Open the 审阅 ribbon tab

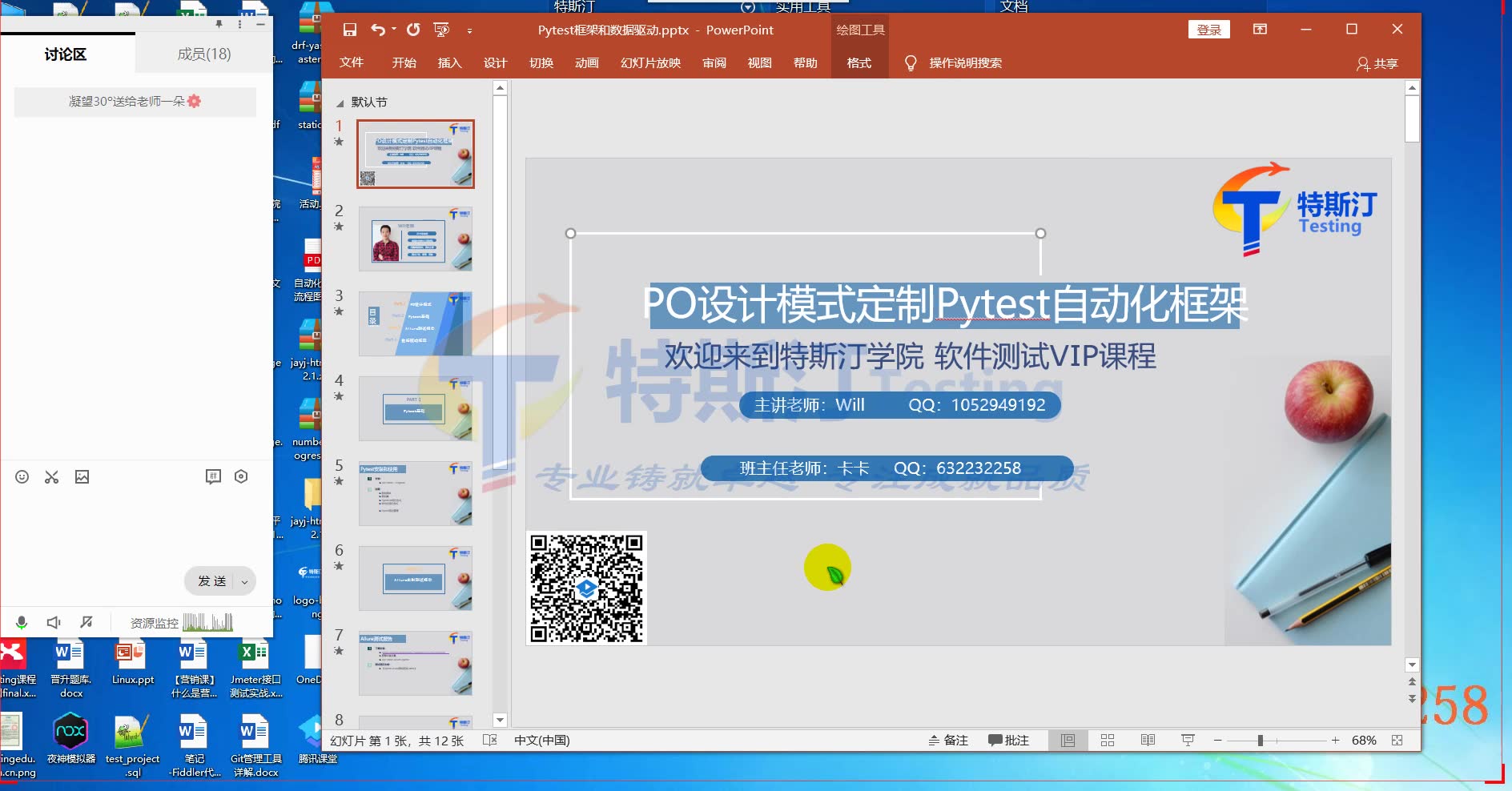click(714, 62)
